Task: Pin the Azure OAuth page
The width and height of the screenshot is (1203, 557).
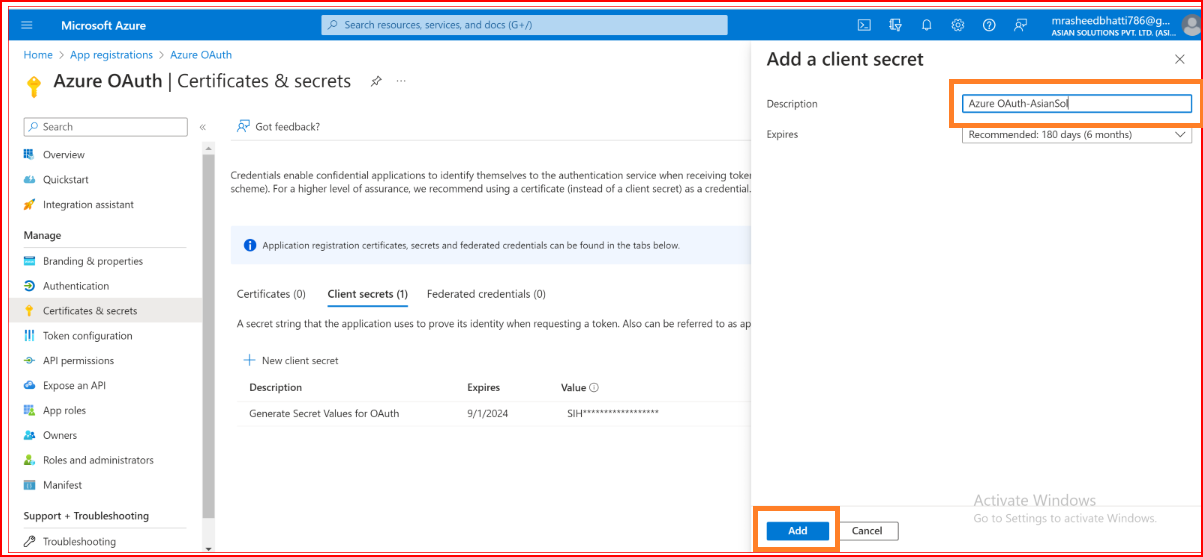Action: (x=376, y=81)
